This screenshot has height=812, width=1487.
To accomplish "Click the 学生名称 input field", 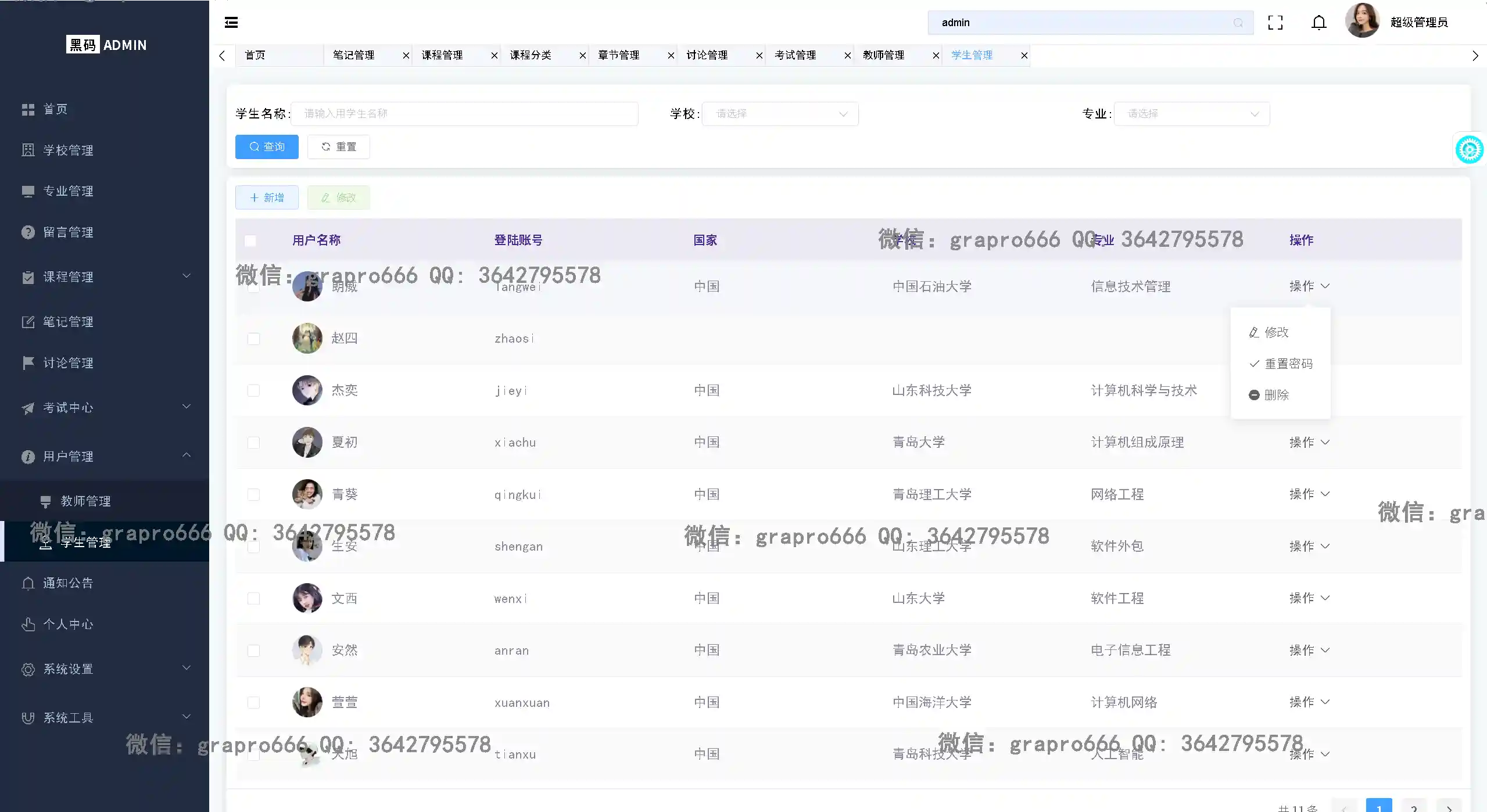I will (464, 114).
